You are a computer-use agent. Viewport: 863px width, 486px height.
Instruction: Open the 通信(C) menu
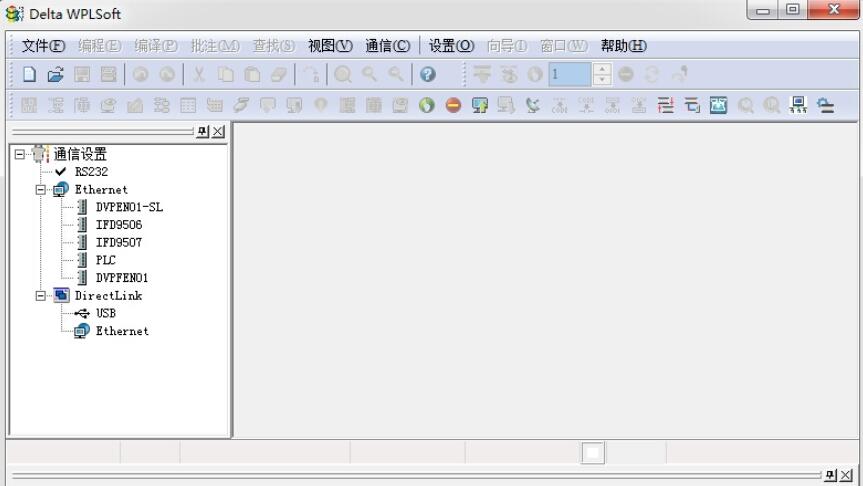click(x=387, y=46)
